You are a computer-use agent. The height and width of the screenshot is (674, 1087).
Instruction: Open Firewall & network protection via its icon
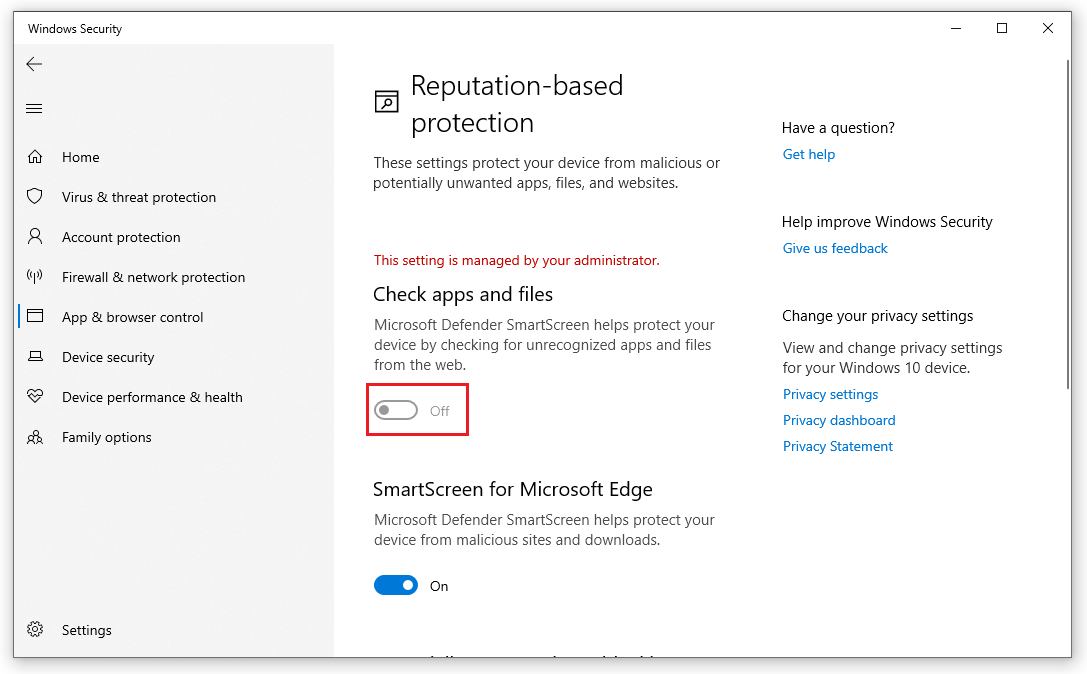34,277
